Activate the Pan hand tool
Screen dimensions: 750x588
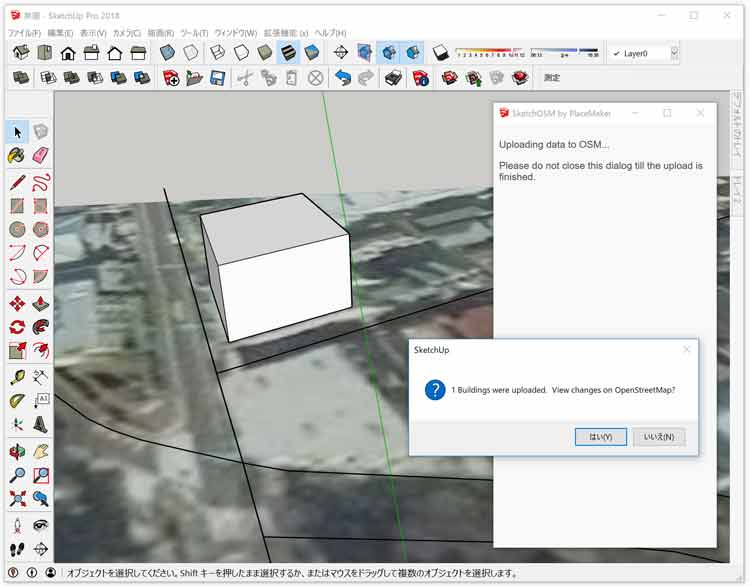(41, 451)
